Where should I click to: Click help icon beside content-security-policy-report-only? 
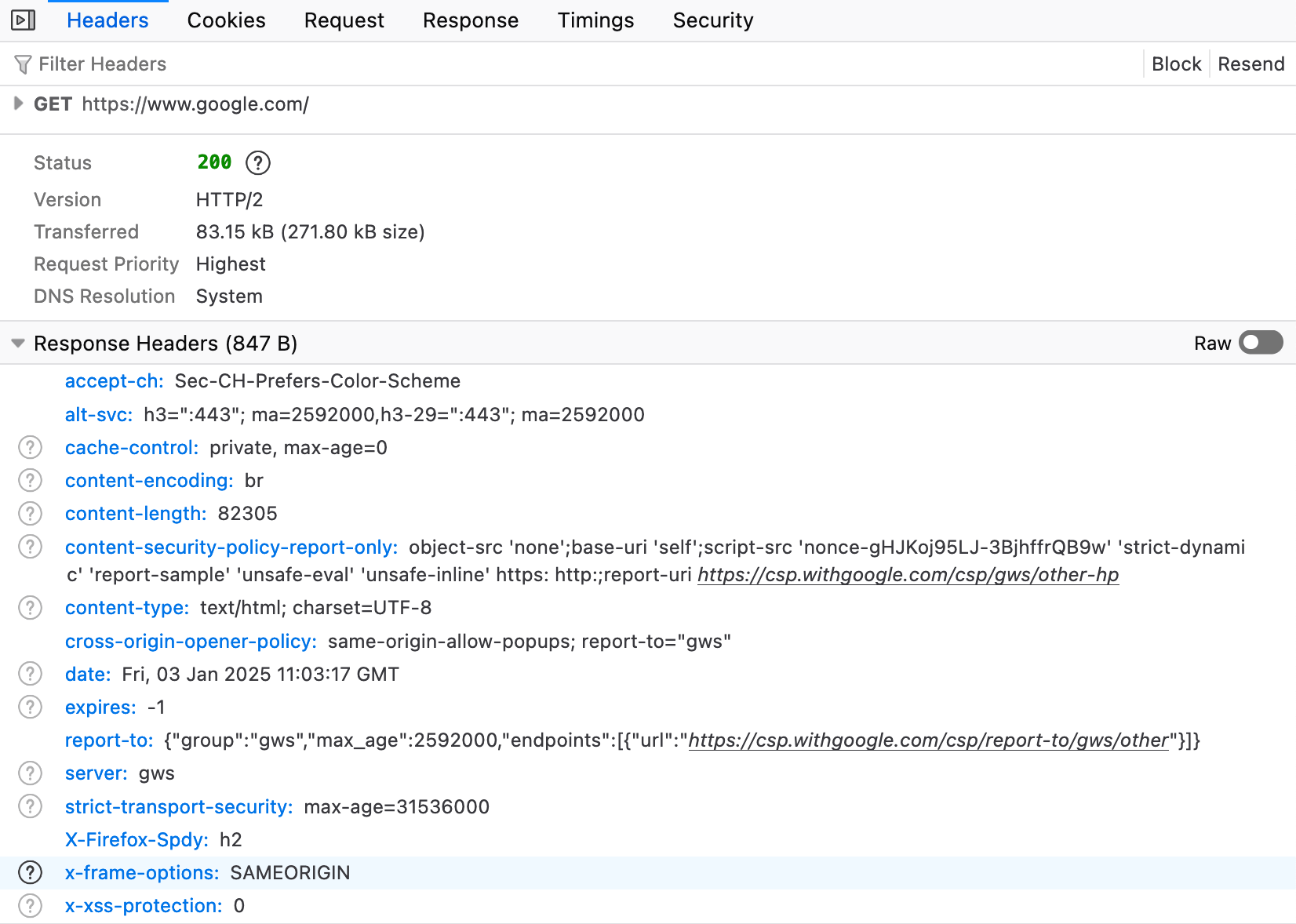tap(30, 547)
